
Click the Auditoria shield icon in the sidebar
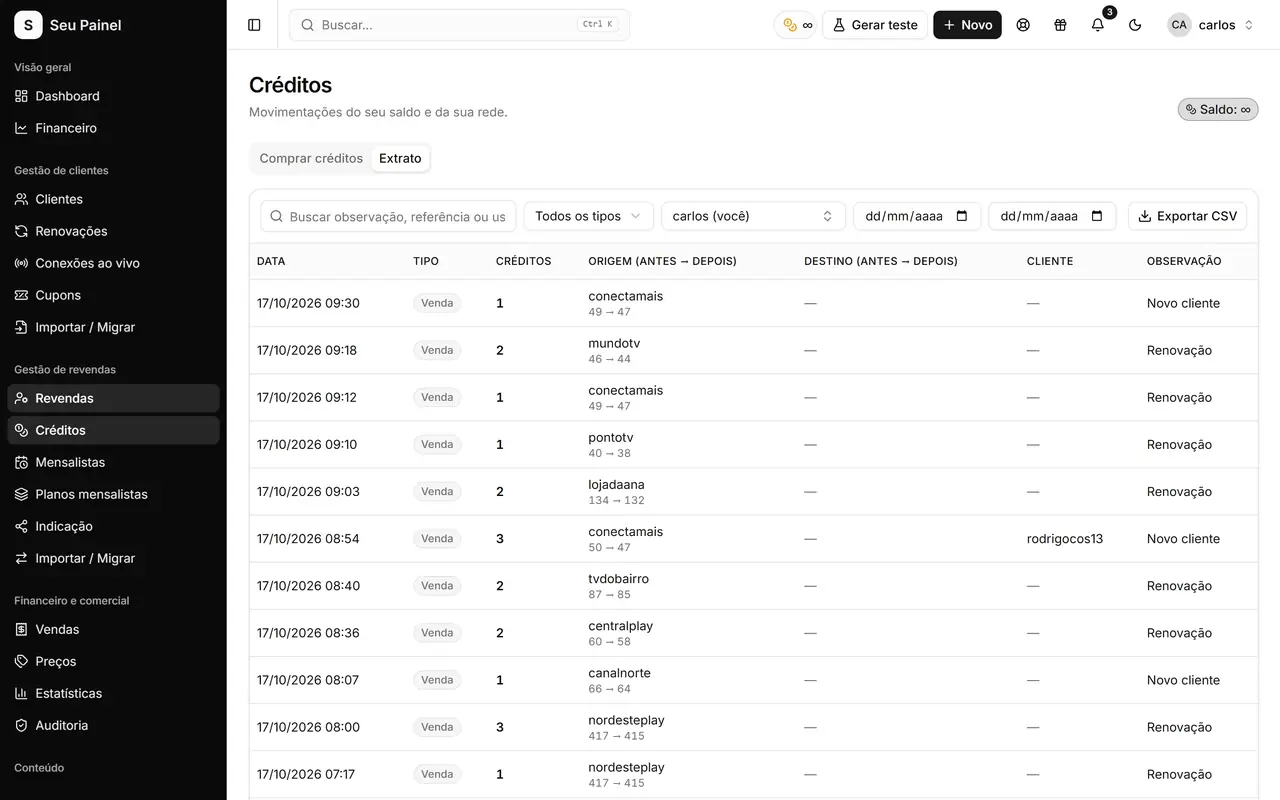(x=21, y=725)
